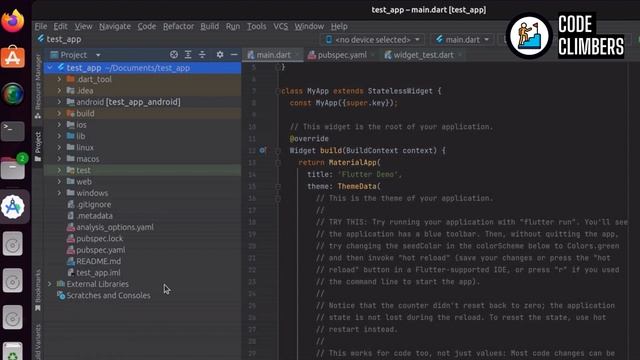This screenshot has height=360, width=640.
Task: Open the Refactor menu
Action: (x=178, y=26)
